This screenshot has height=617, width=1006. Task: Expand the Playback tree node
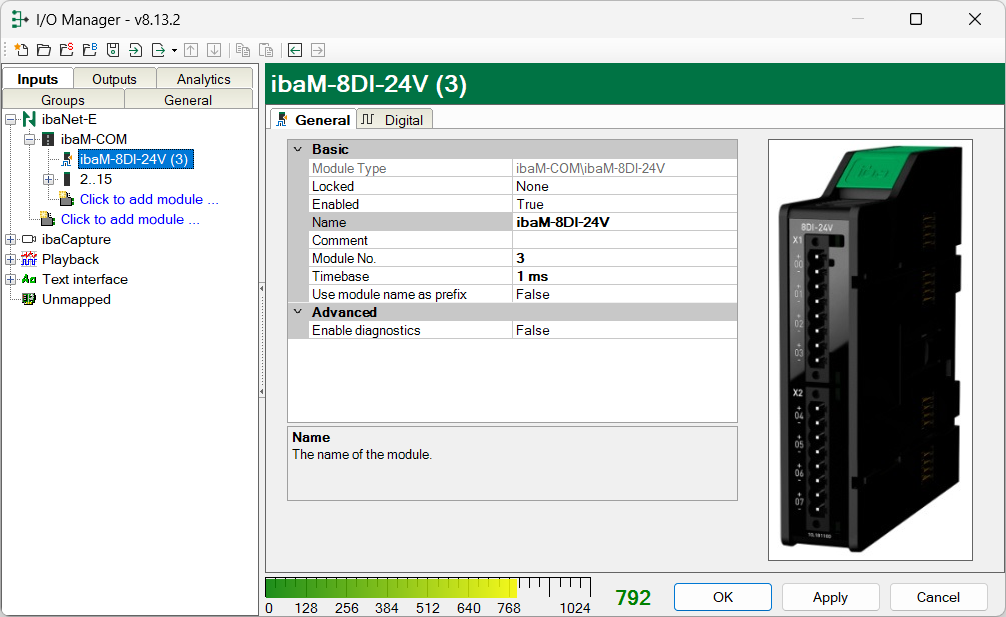(11, 259)
